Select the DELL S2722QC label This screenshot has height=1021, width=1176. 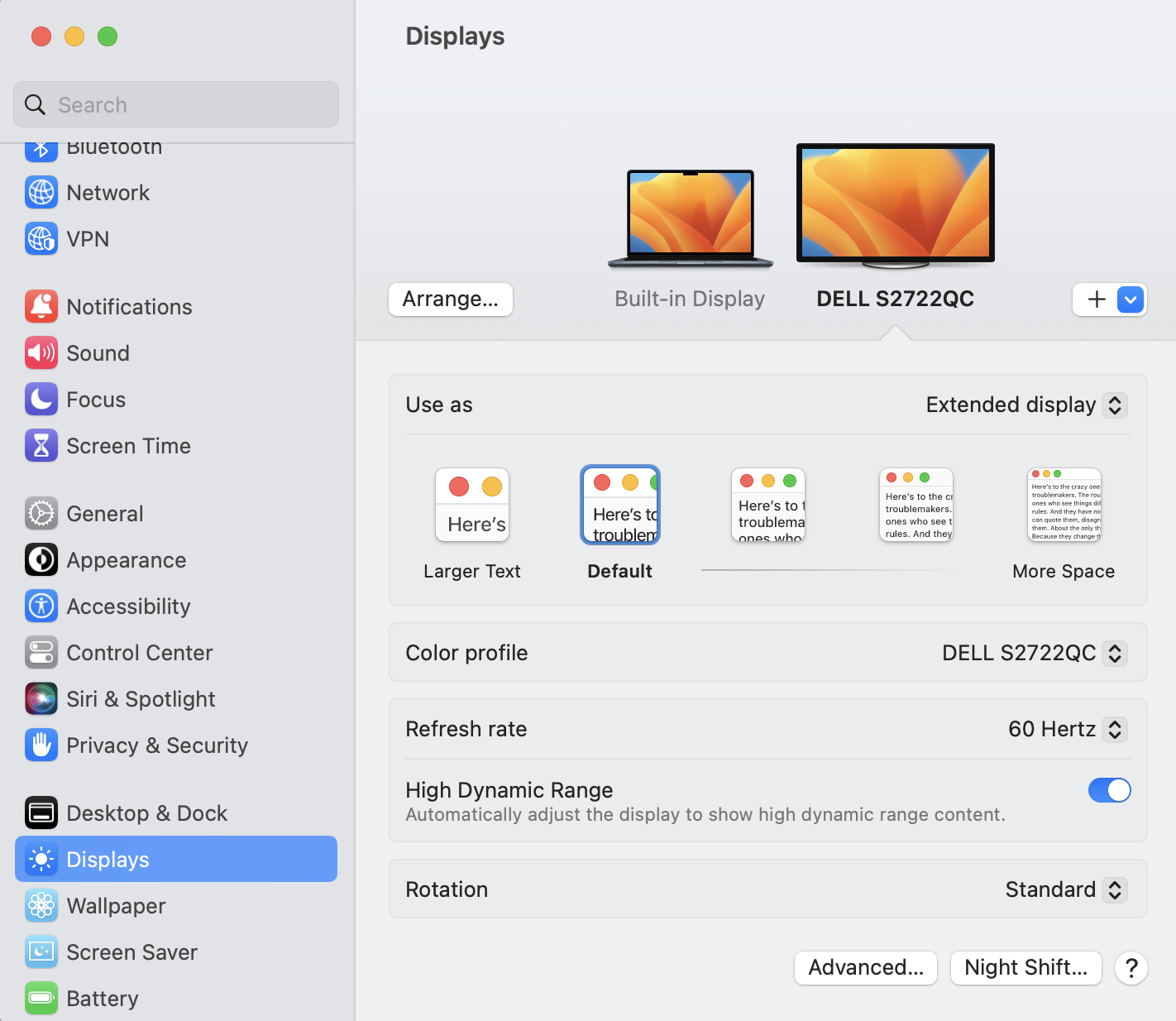896,299
